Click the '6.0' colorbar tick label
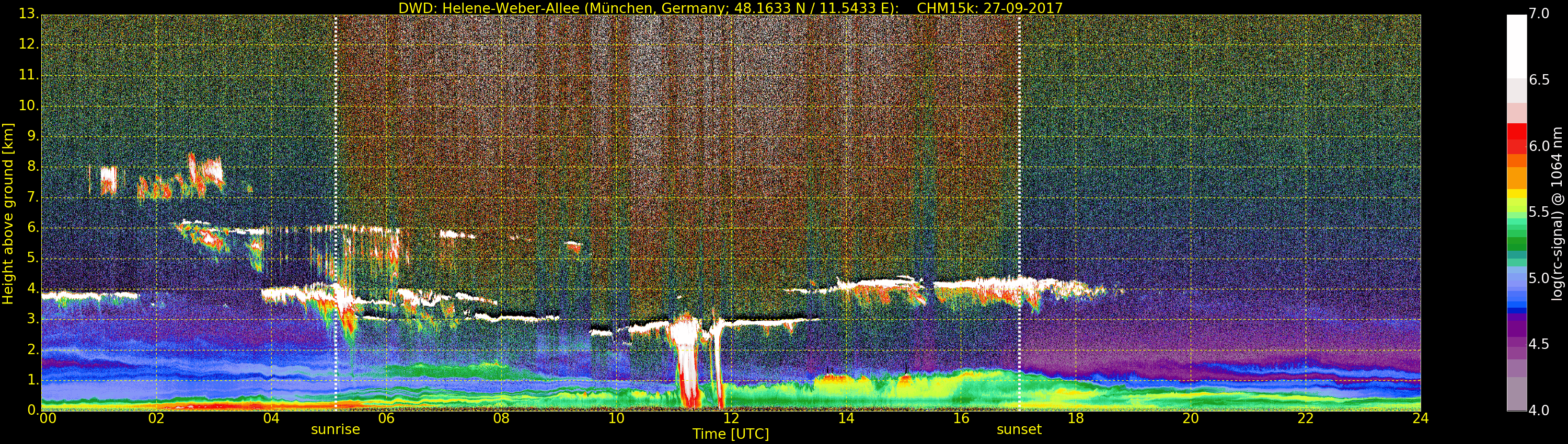1568x444 pixels. pos(1539,146)
